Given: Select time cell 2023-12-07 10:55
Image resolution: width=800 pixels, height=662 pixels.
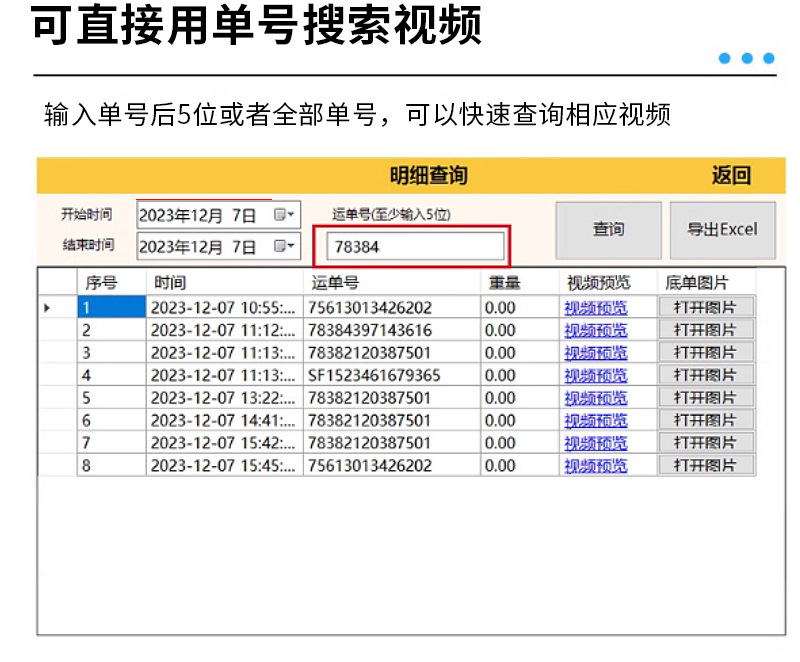Looking at the screenshot, I should 225,308.
